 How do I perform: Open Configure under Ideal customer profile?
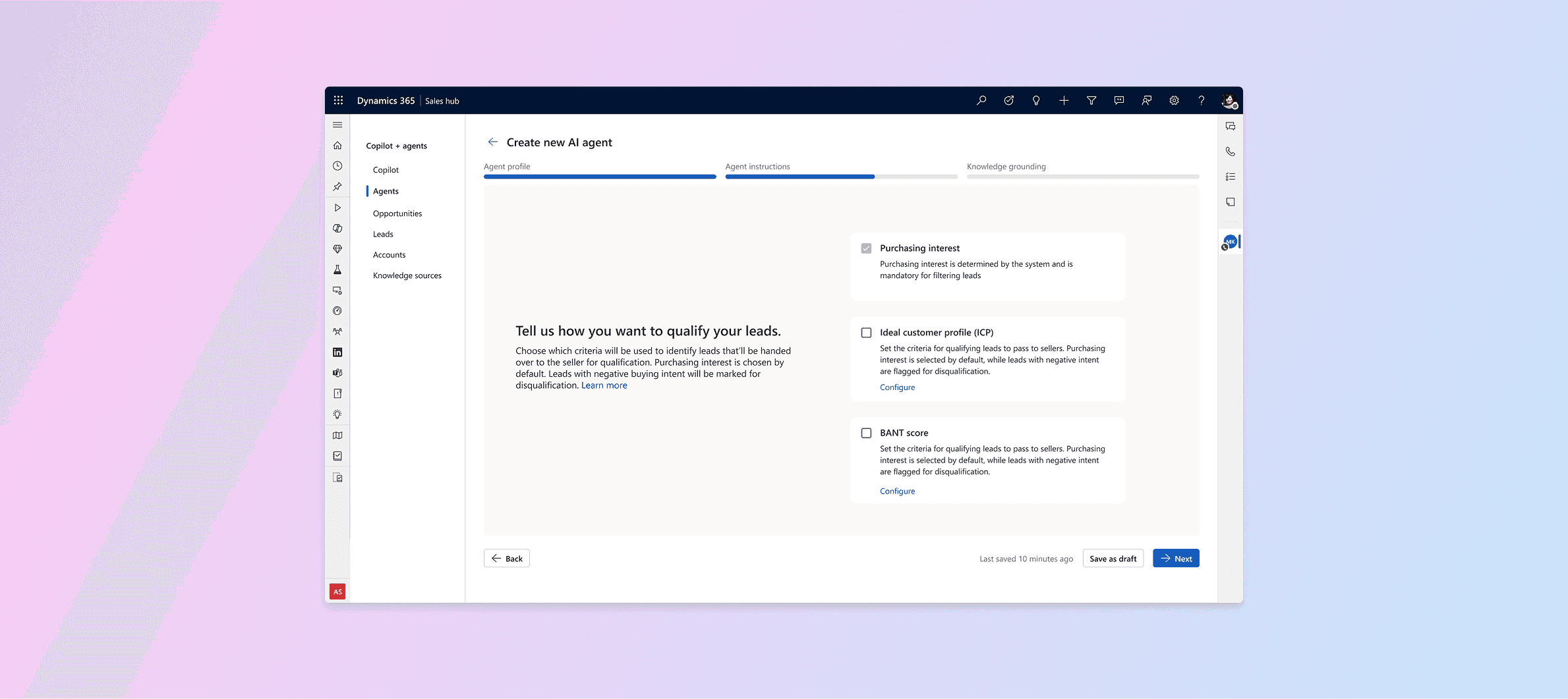coord(897,387)
